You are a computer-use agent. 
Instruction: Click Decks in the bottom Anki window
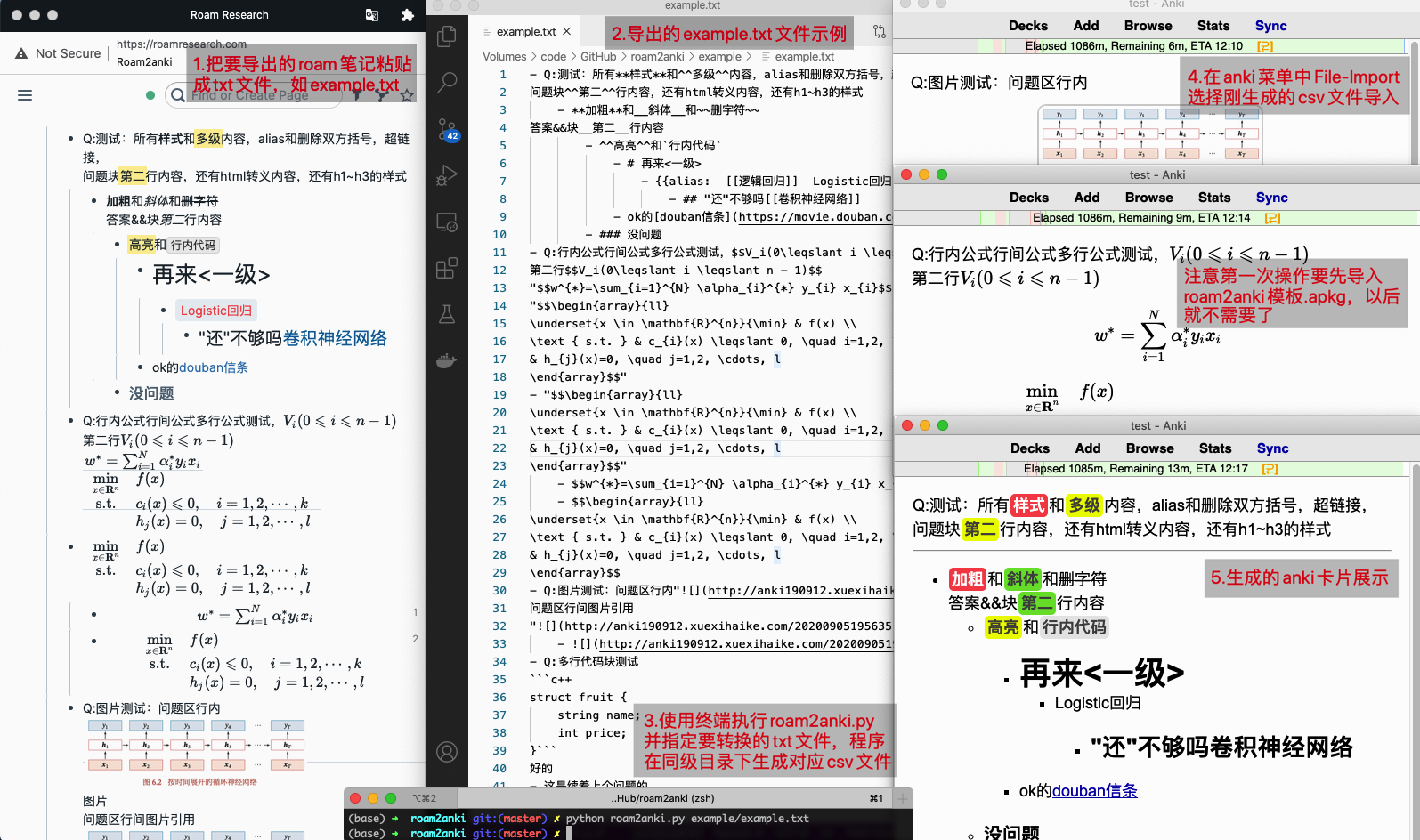coord(1030,448)
